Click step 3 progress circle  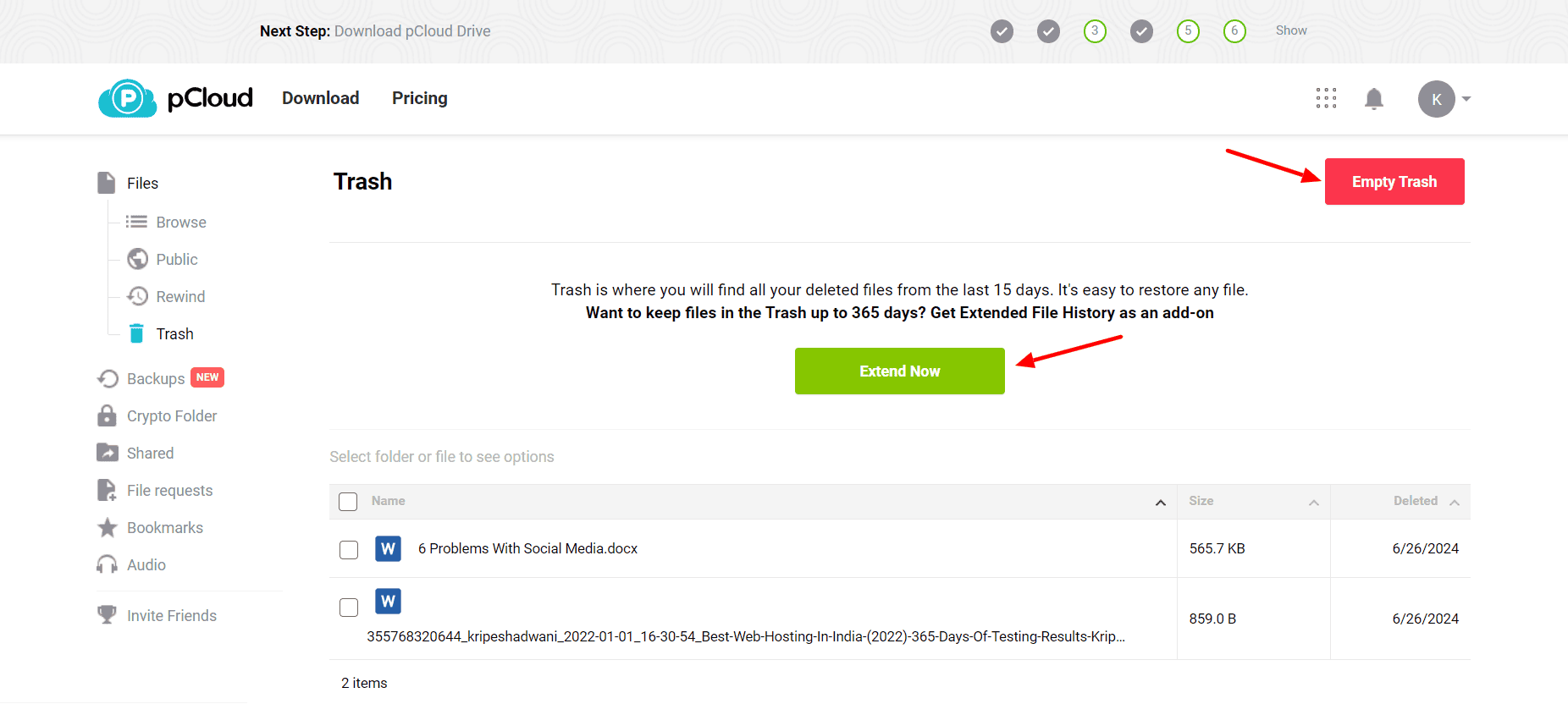(1095, 31)
